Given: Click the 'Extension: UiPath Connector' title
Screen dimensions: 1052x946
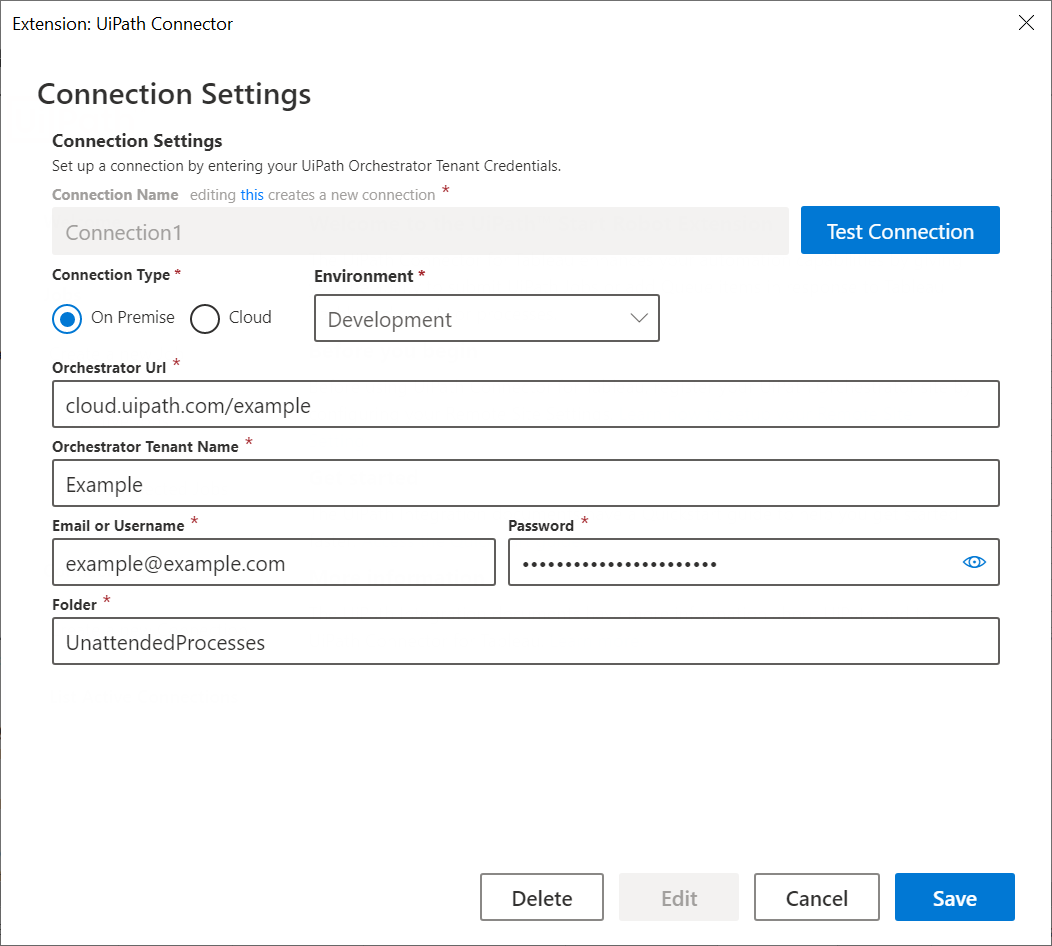Looking at the screenshot, I should pos(122,24).
